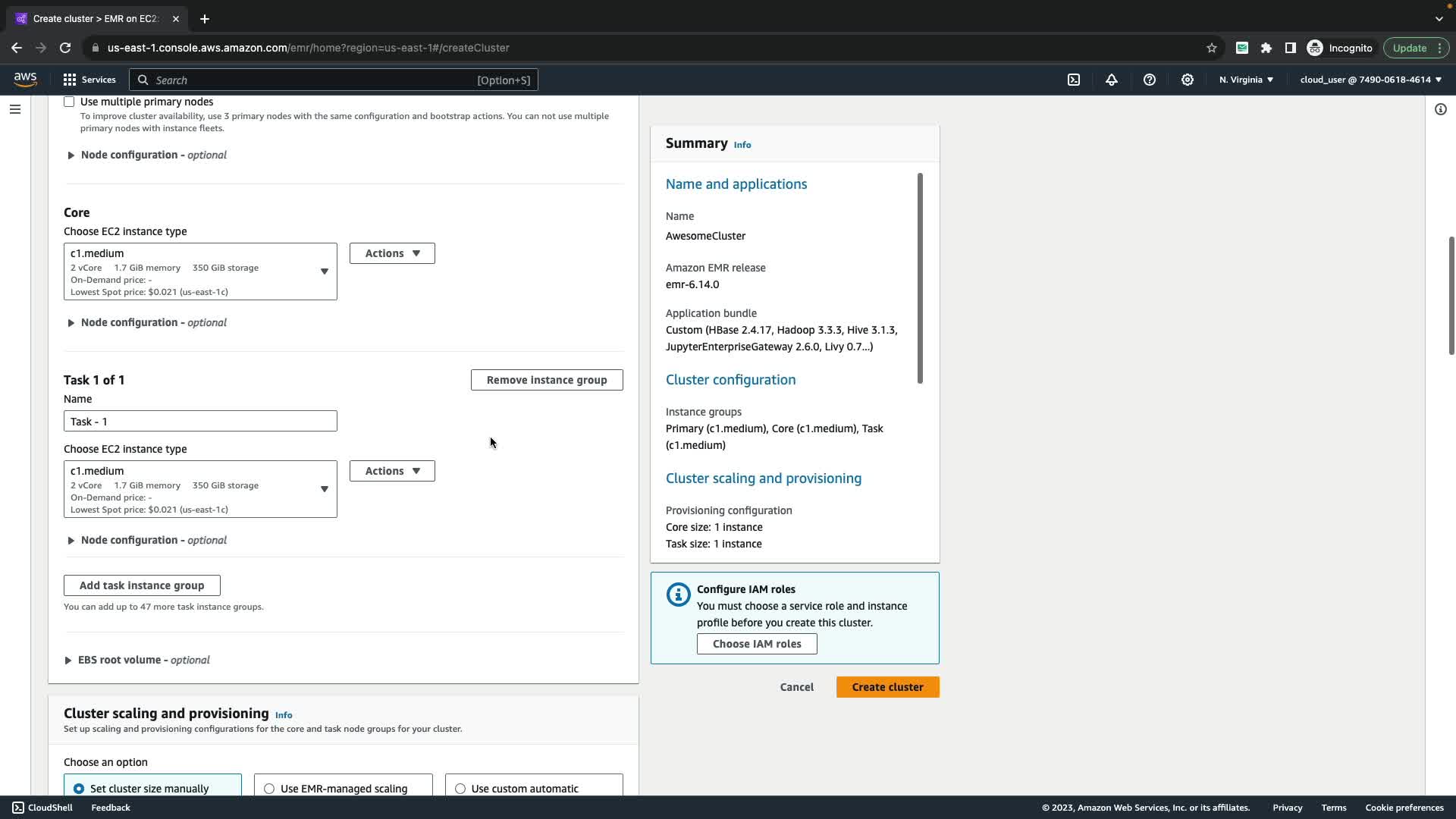Select Use custom automatic scaling option

click(460, 789)
